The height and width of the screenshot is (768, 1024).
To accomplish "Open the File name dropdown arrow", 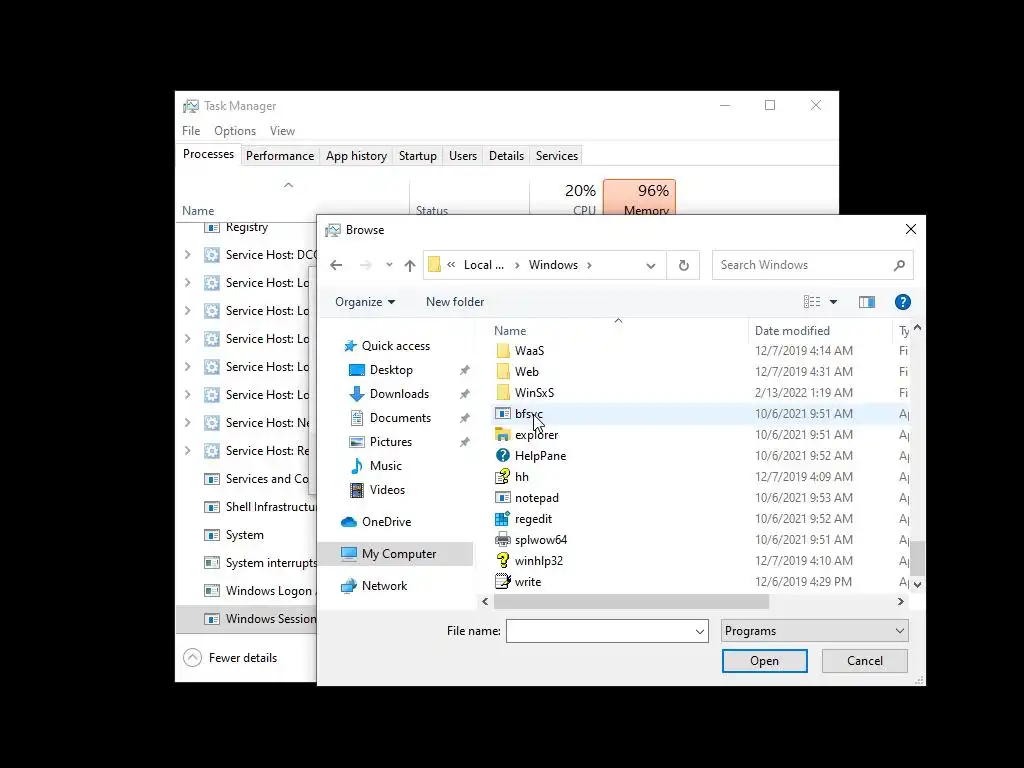I will point(700,632).
